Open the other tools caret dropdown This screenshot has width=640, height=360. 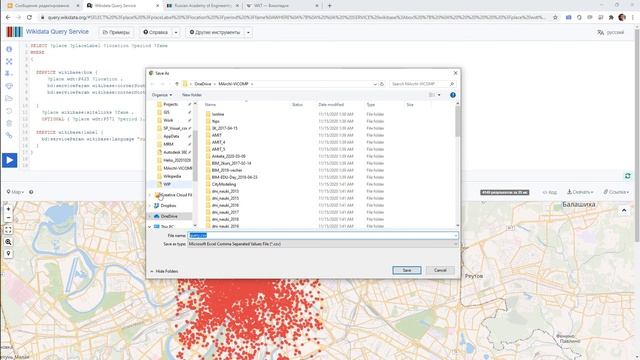(x=248, y=32)
